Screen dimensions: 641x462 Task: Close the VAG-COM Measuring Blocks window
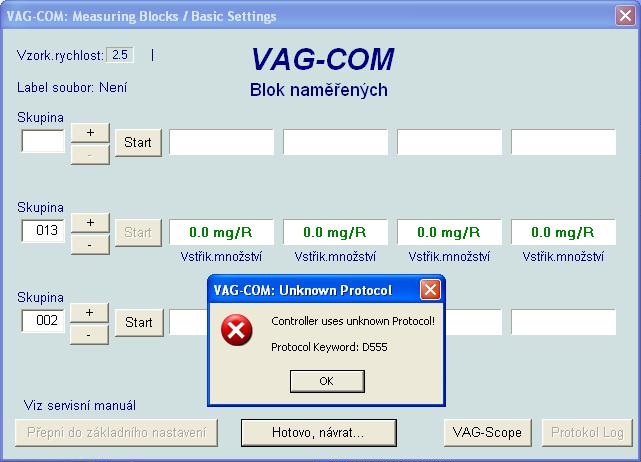(x=625, y=16)
